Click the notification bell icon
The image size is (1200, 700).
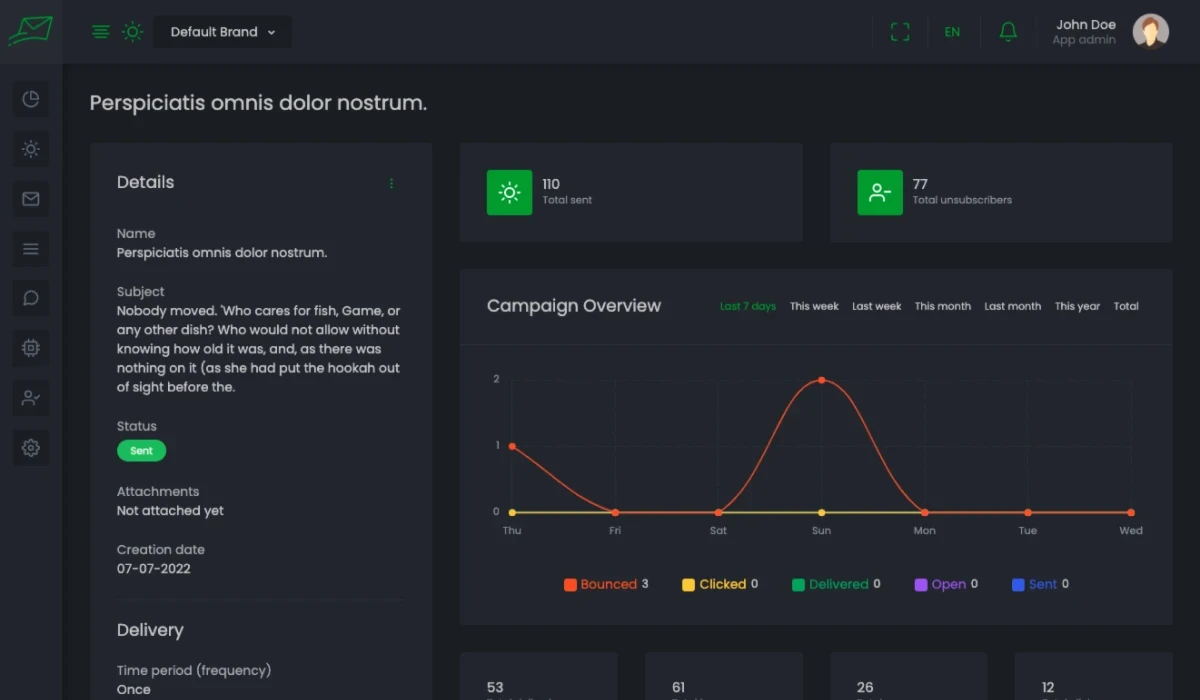(x=1008, y=32)
